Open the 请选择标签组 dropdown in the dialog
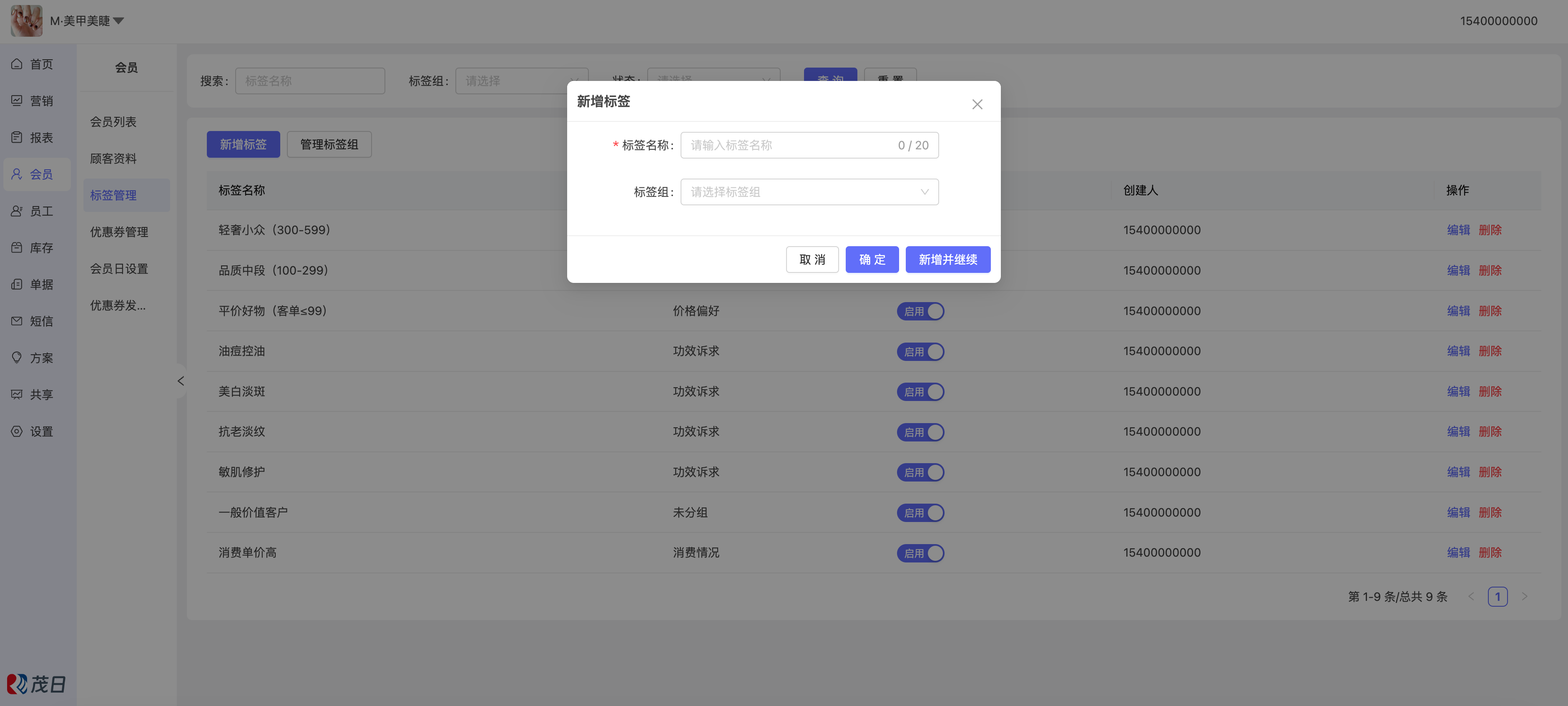 [x=809, y=192]
